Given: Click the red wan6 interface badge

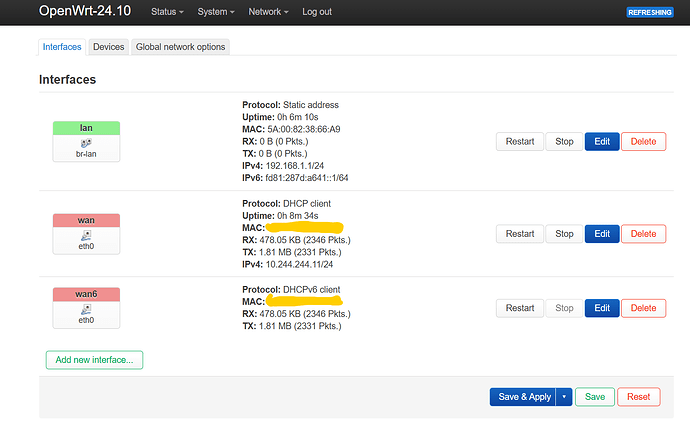Looking at the screenshot, I should 85,295.
